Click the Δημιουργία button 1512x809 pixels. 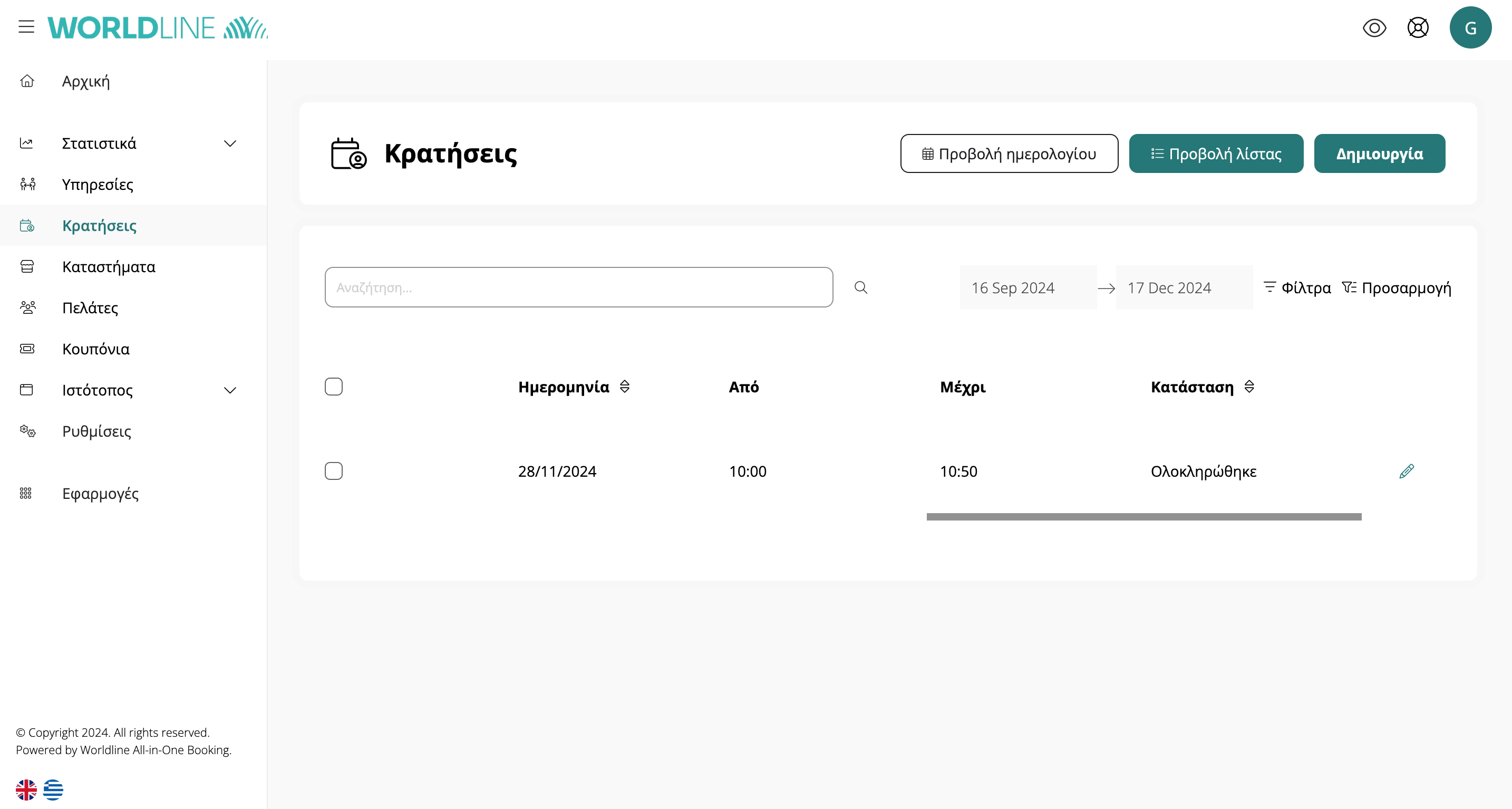point(1379,154)
